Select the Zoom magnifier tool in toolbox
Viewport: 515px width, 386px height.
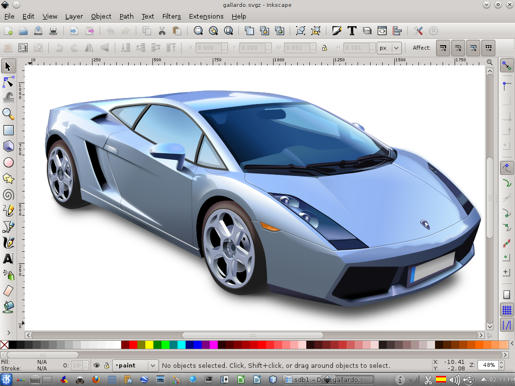click(8, 114)
